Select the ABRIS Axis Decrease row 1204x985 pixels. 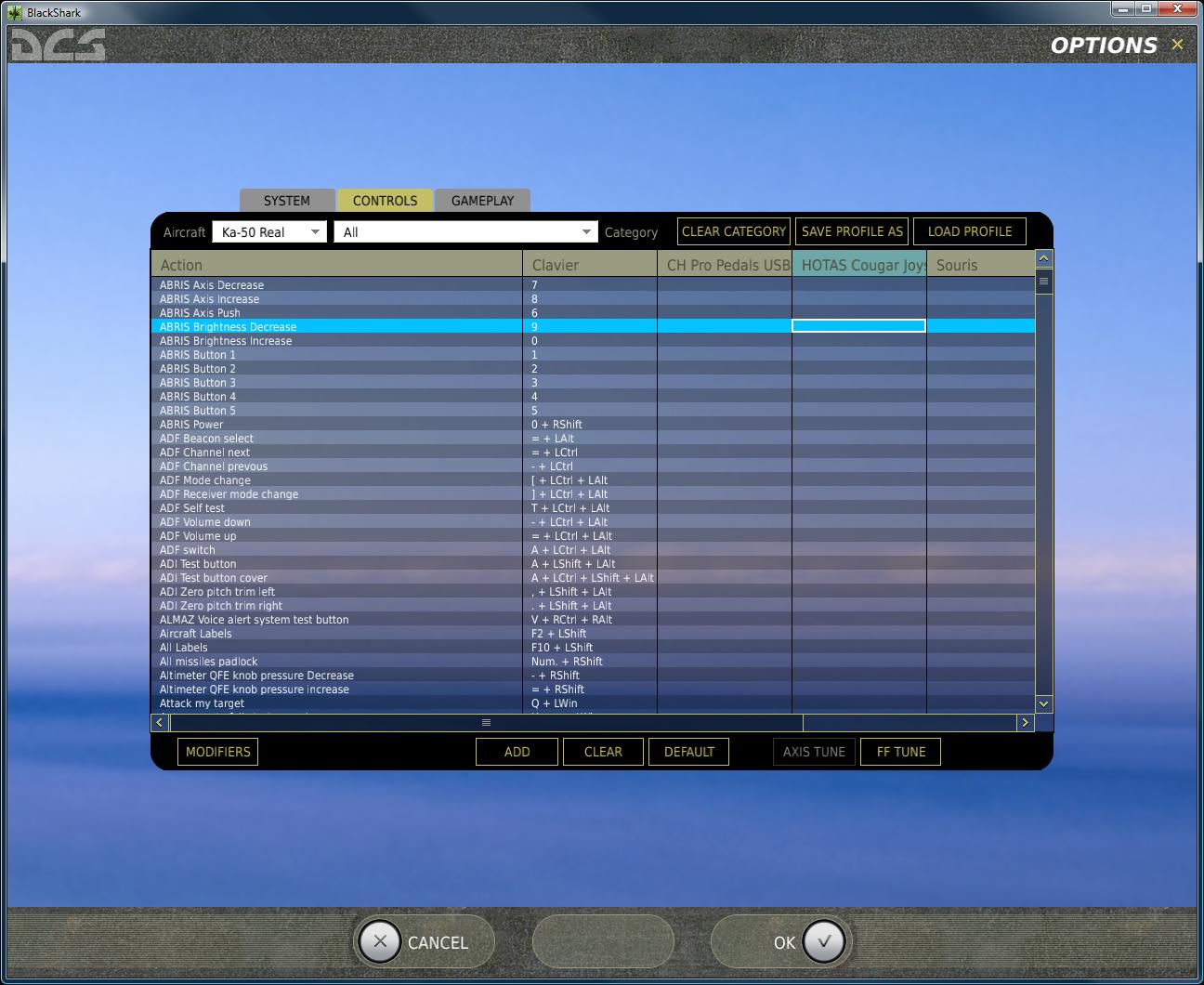coord(593,285)
